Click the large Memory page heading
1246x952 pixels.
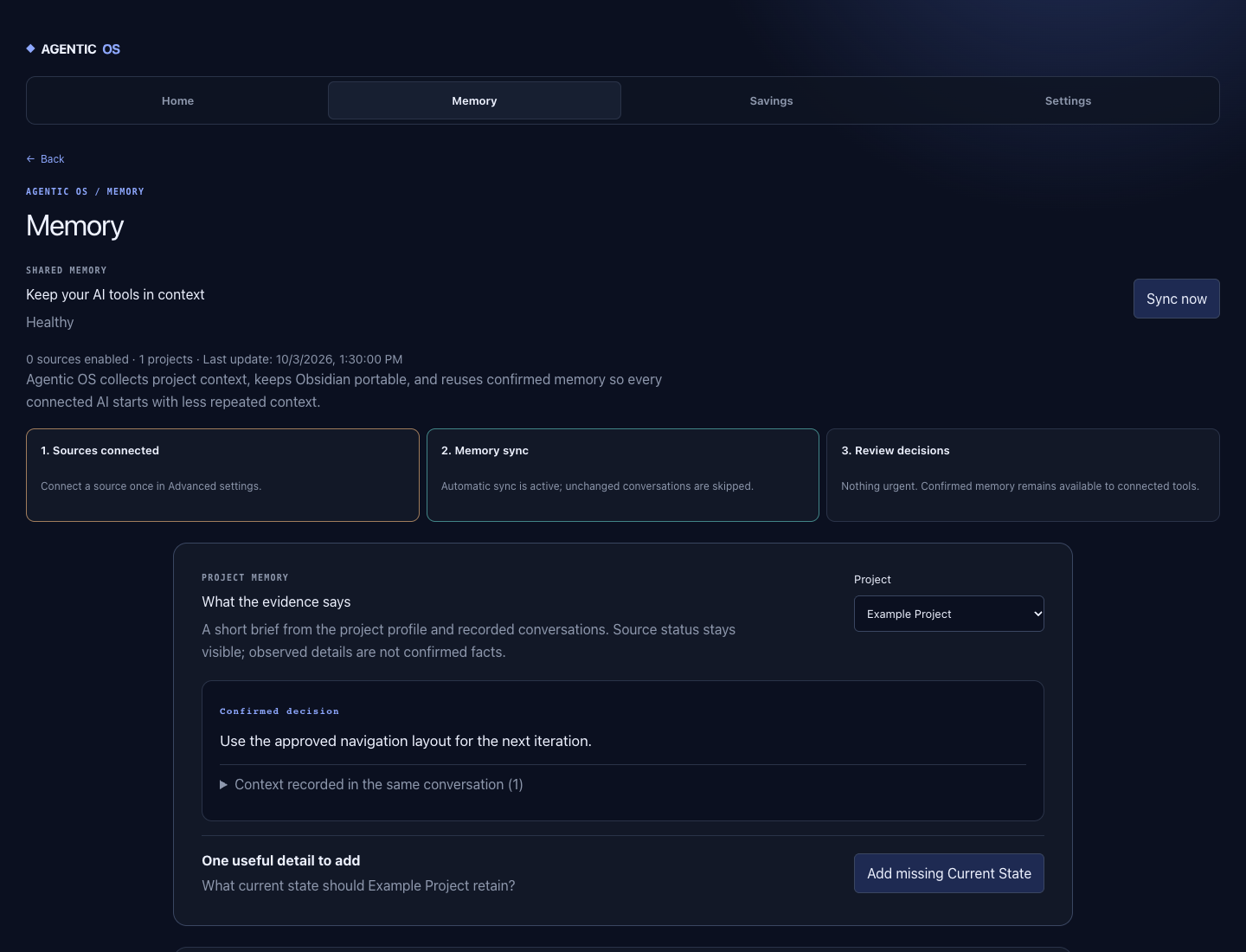click(x=74, y=226)
